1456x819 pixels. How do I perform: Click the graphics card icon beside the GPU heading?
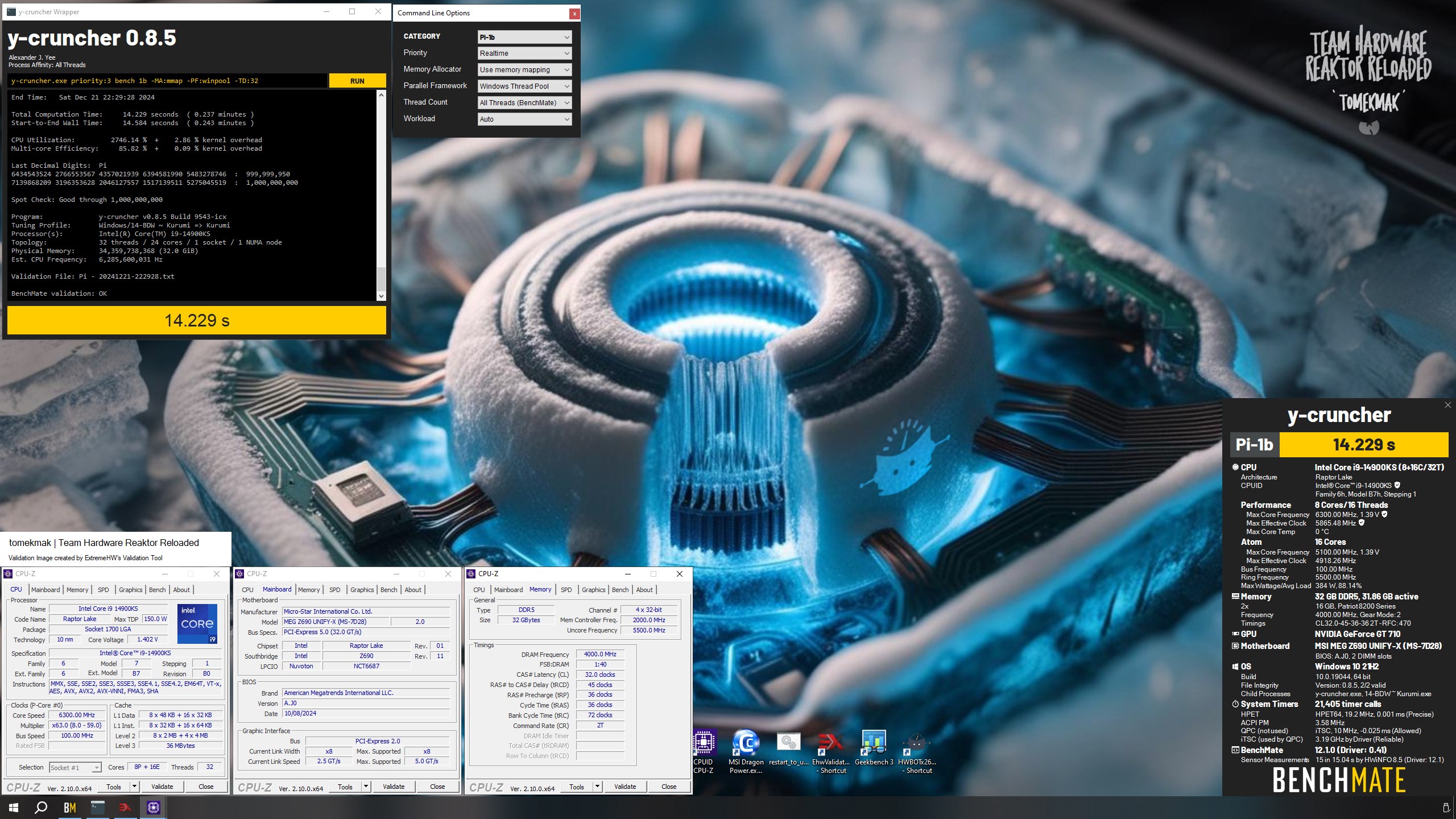(x=1235, y=634)
